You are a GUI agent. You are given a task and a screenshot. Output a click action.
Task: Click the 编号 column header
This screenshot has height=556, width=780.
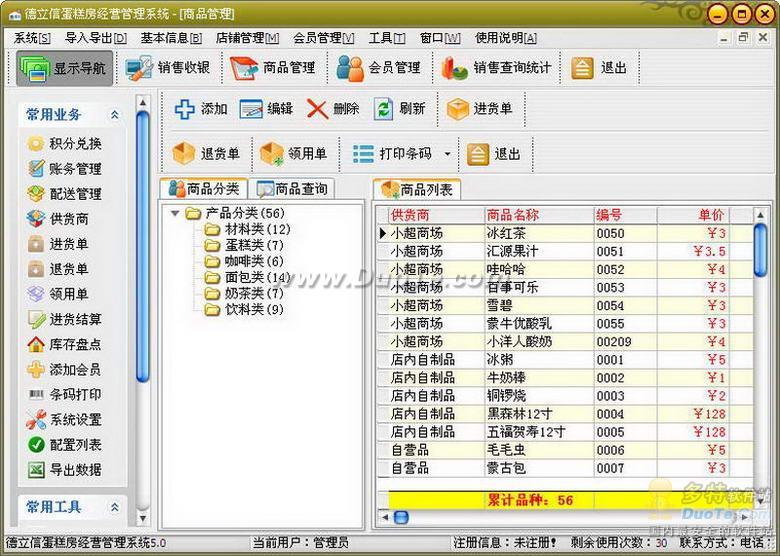(x=626, y=215)
